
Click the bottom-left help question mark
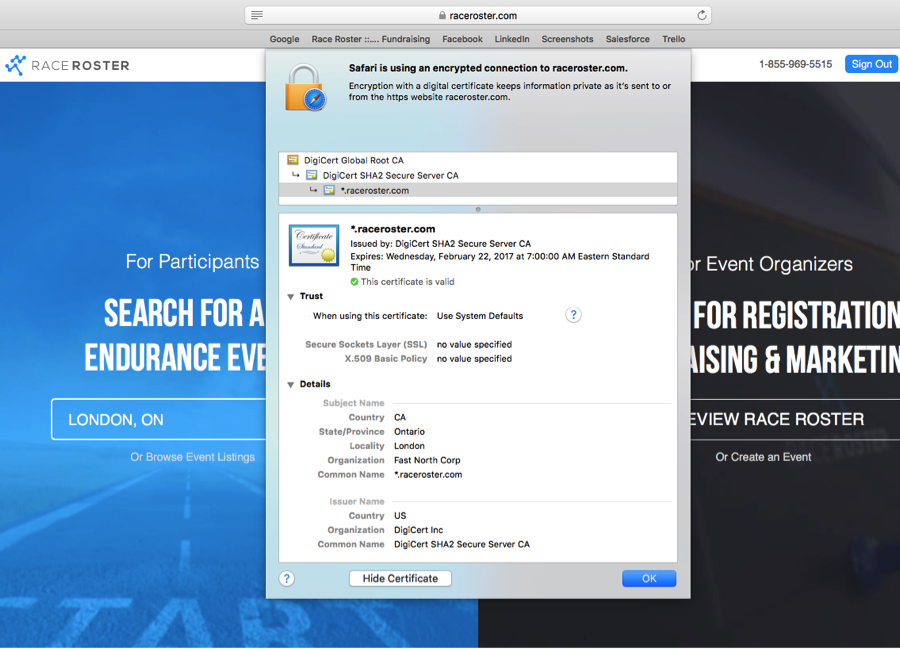287,578
